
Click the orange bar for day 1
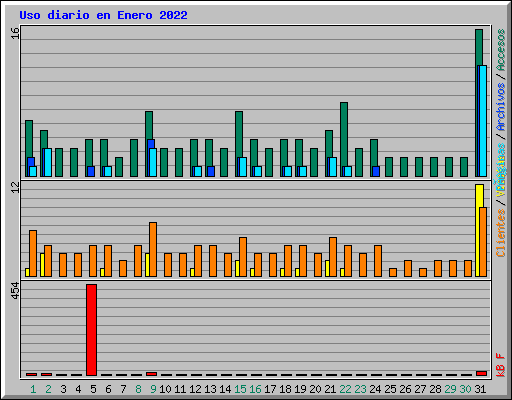click(x=33, y=253)
